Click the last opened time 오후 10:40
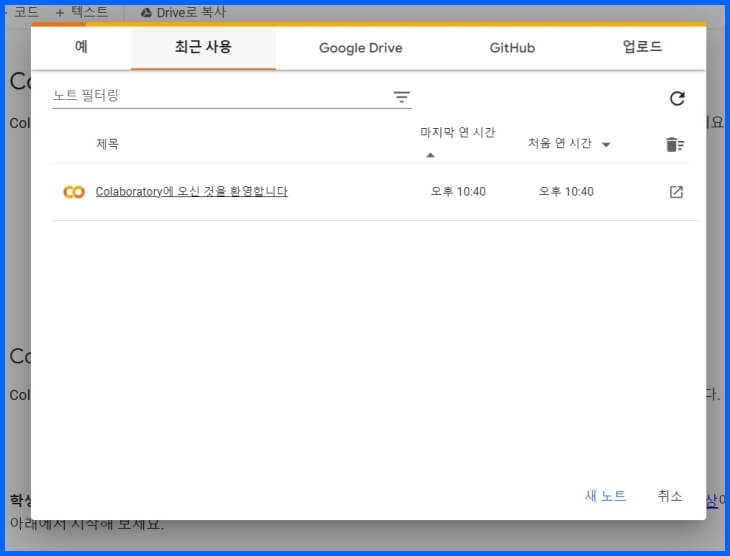The width and height of the screenshot is (730, 556). tap(458, 192)
